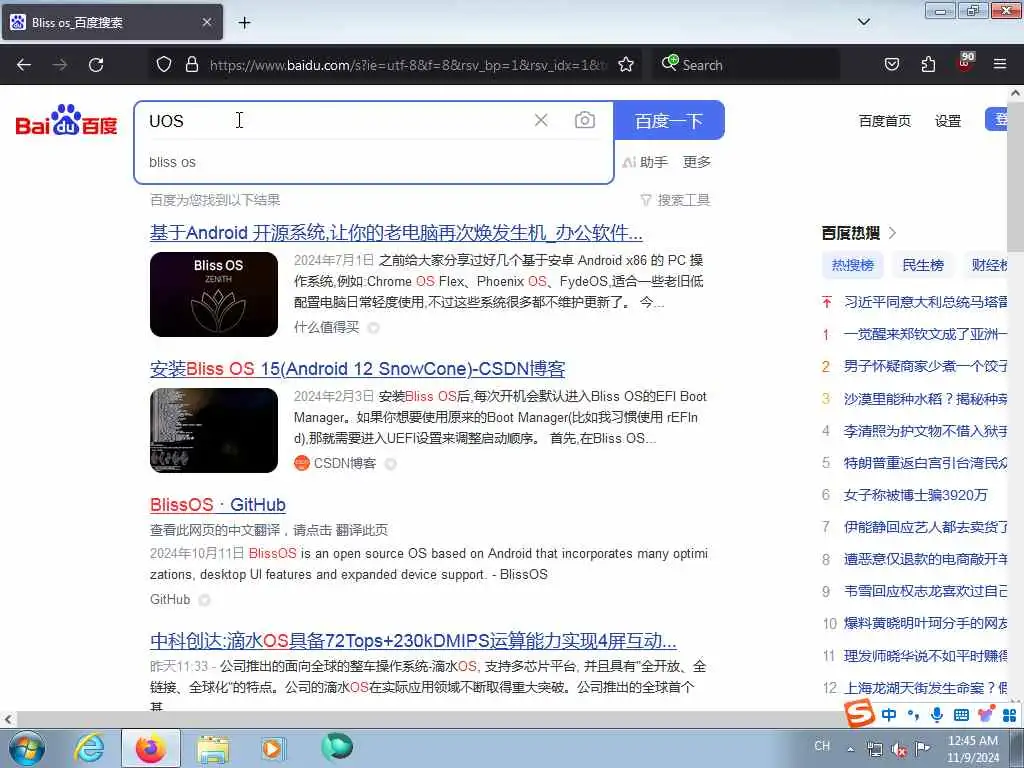Image resolution: width=1024 pixels, height=768 pixels.
Task: Open the Windows Start button
Action: (x=27, y=748)
